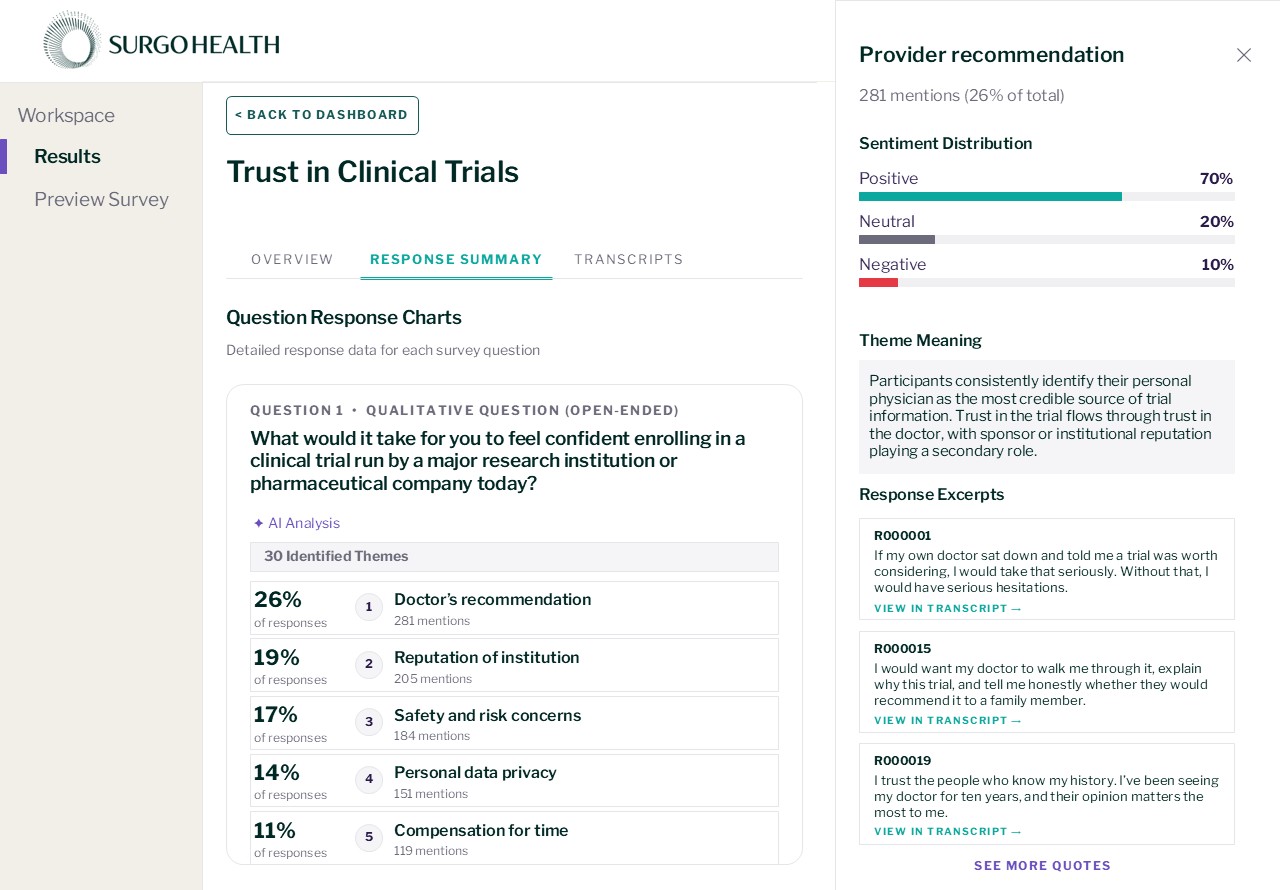The width and height of the screenshot is (1280, 890).
Task: Select theme rank badge number 5
Action: pos(369,838)
